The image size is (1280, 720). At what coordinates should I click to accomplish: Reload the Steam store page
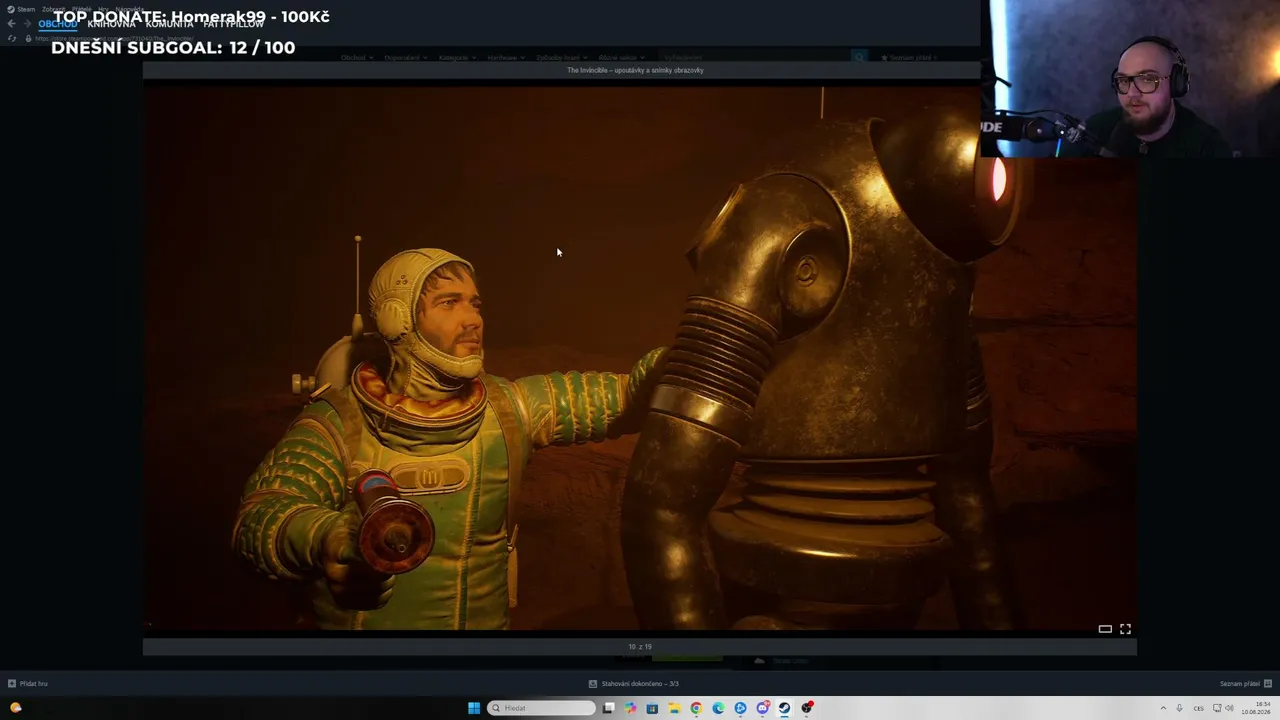(x=12, y=38)
